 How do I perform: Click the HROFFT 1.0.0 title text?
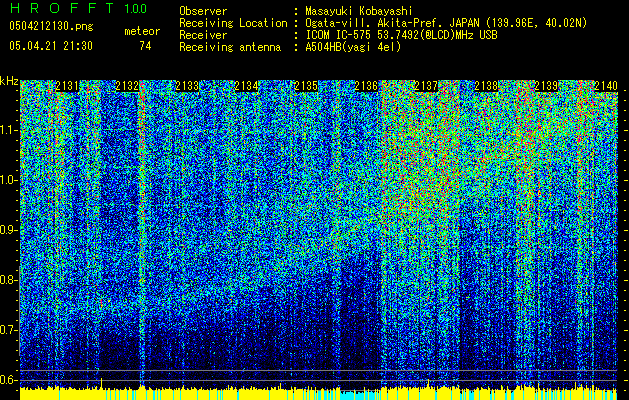78,8
